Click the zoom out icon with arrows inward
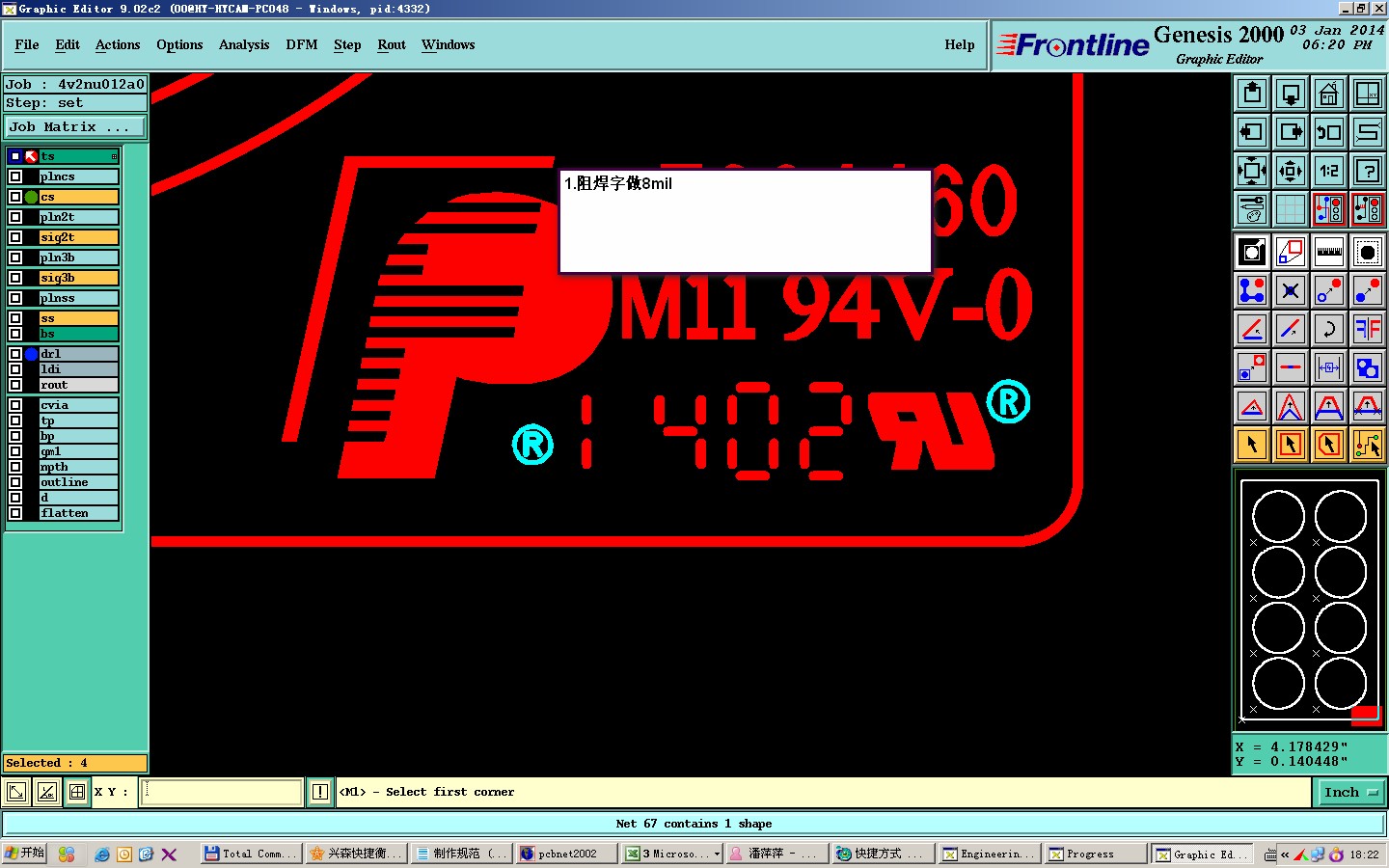Viewport: 1389px width, 868px height. (1291, 171)
